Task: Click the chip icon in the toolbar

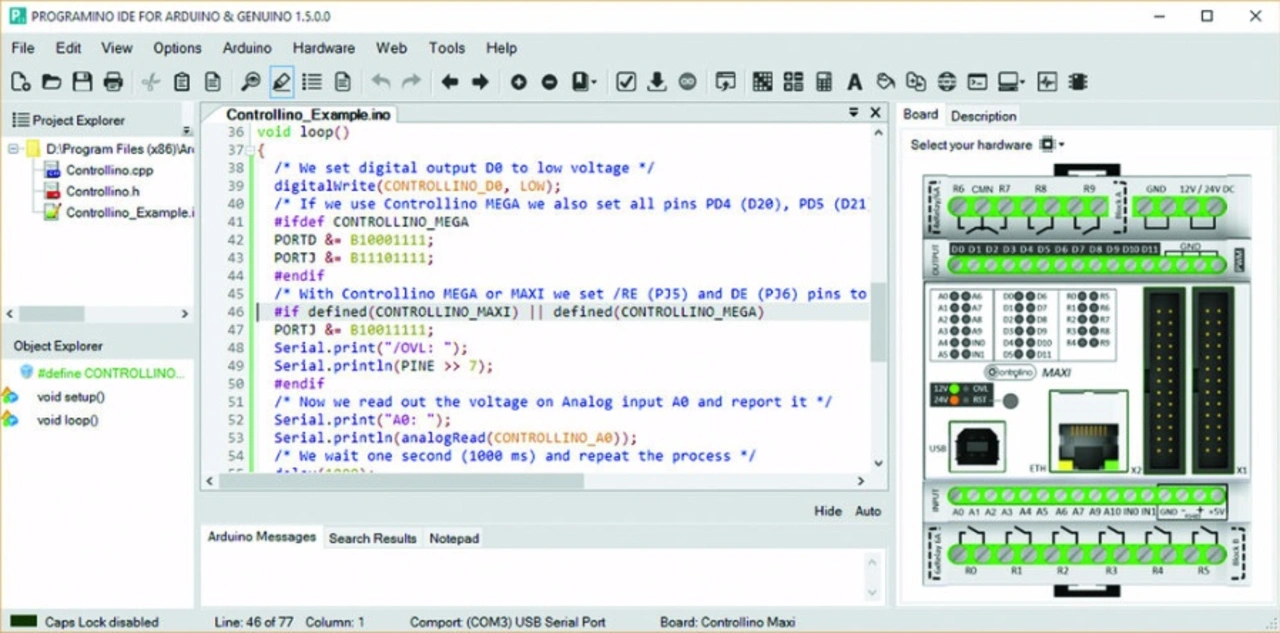Action: pos(1078,82)
